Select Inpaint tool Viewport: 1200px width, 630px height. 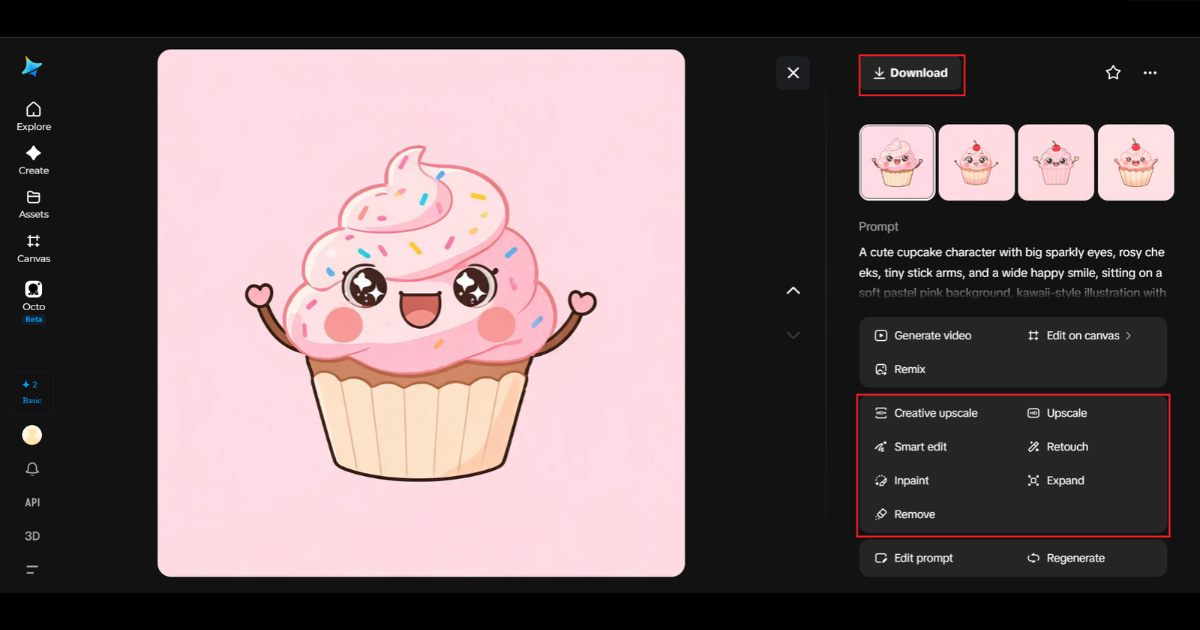901,481
